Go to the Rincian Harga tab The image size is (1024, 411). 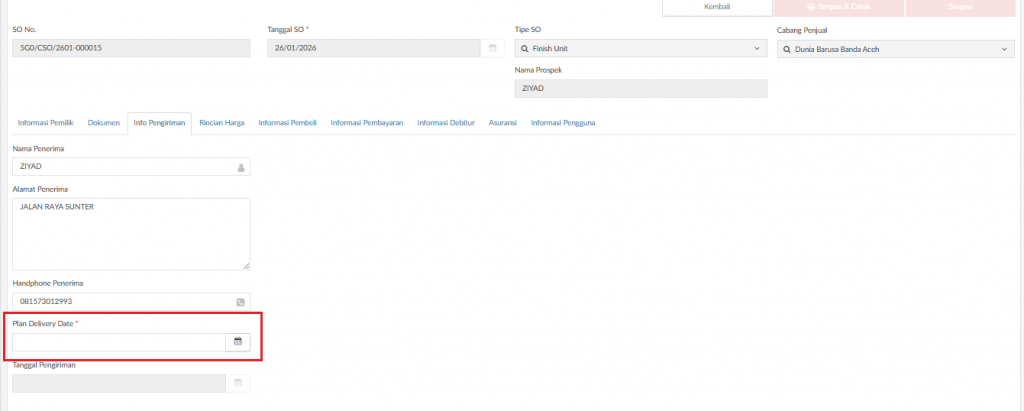[222, 123]
